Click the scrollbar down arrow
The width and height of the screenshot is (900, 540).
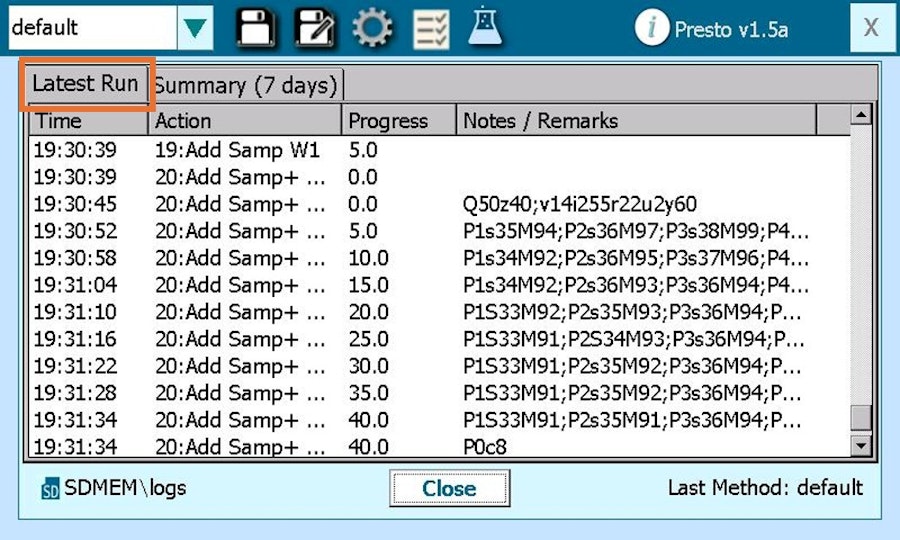coord(861,445)
